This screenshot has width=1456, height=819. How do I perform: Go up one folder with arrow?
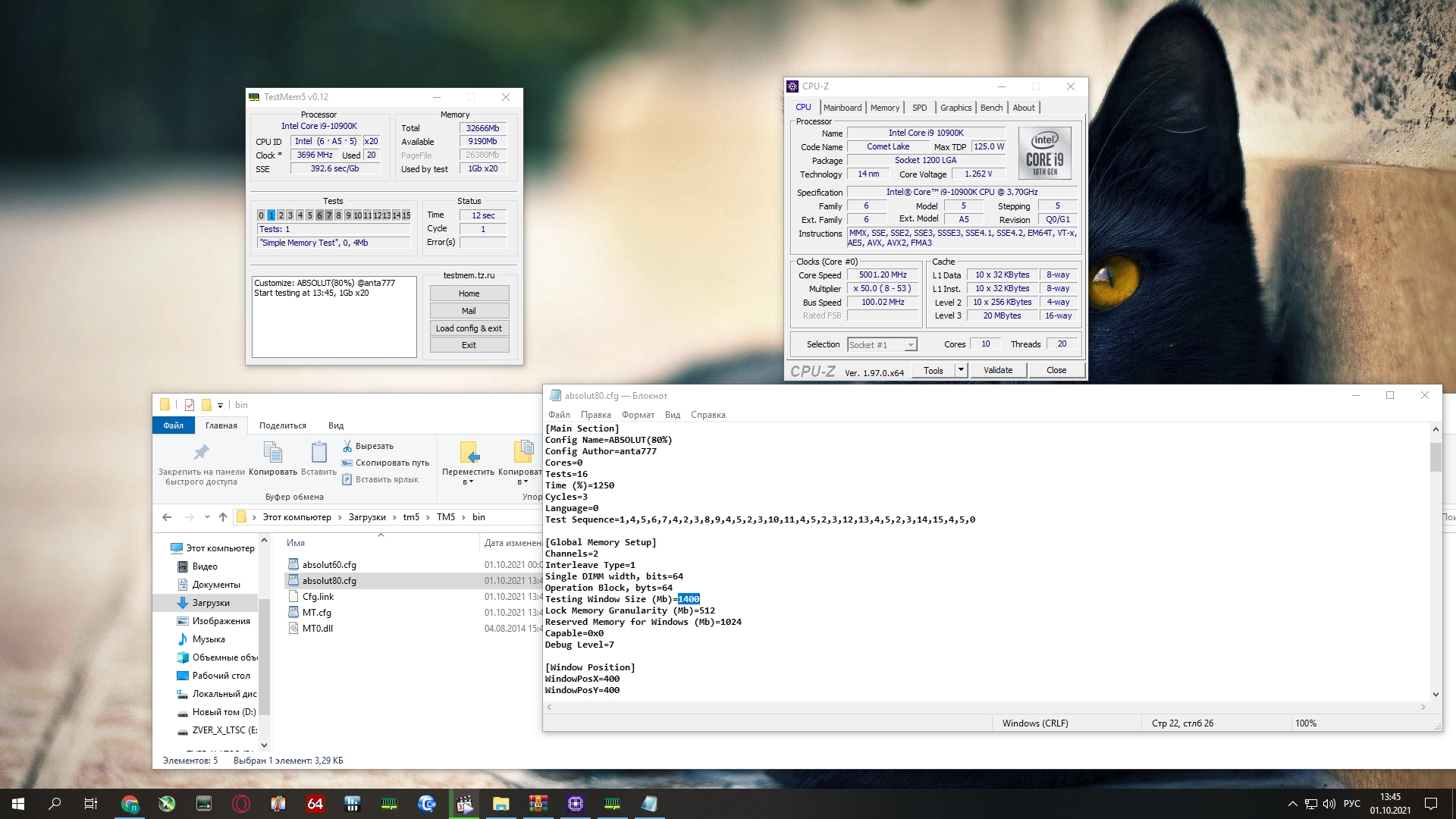point(222,517)
